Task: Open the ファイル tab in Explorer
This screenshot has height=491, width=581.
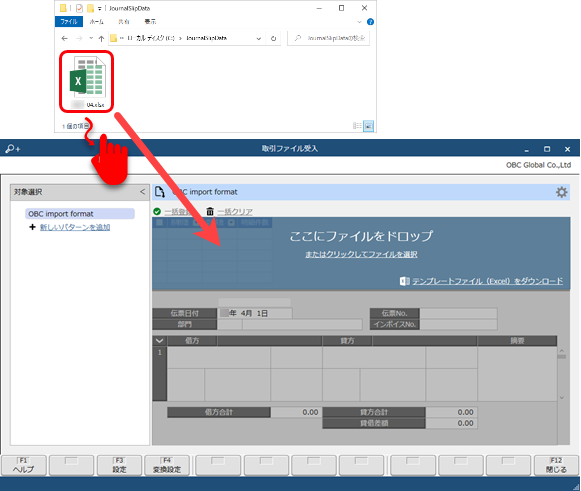Action: coord(69,21)
